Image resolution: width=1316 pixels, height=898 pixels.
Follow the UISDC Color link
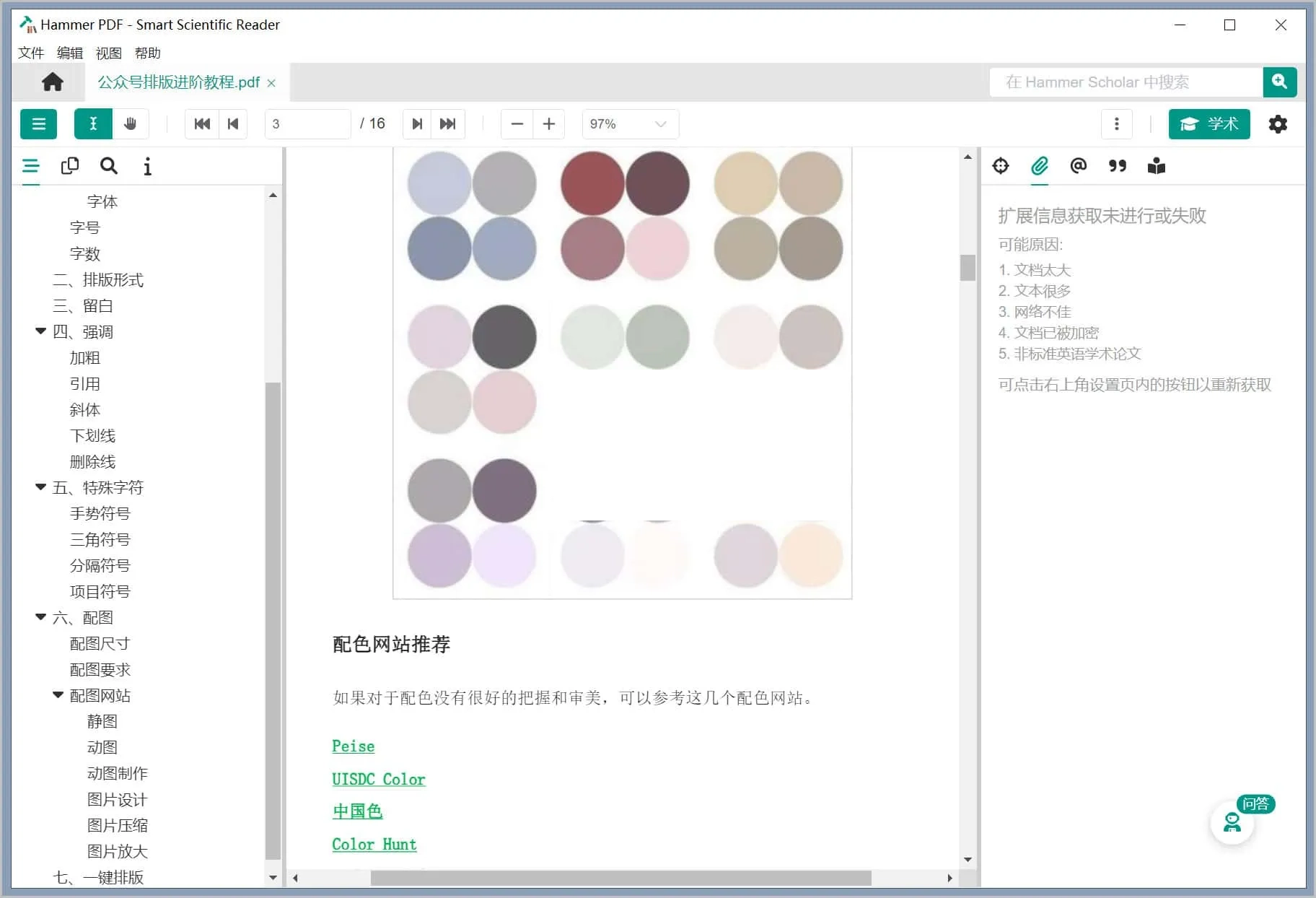point(378,780)
